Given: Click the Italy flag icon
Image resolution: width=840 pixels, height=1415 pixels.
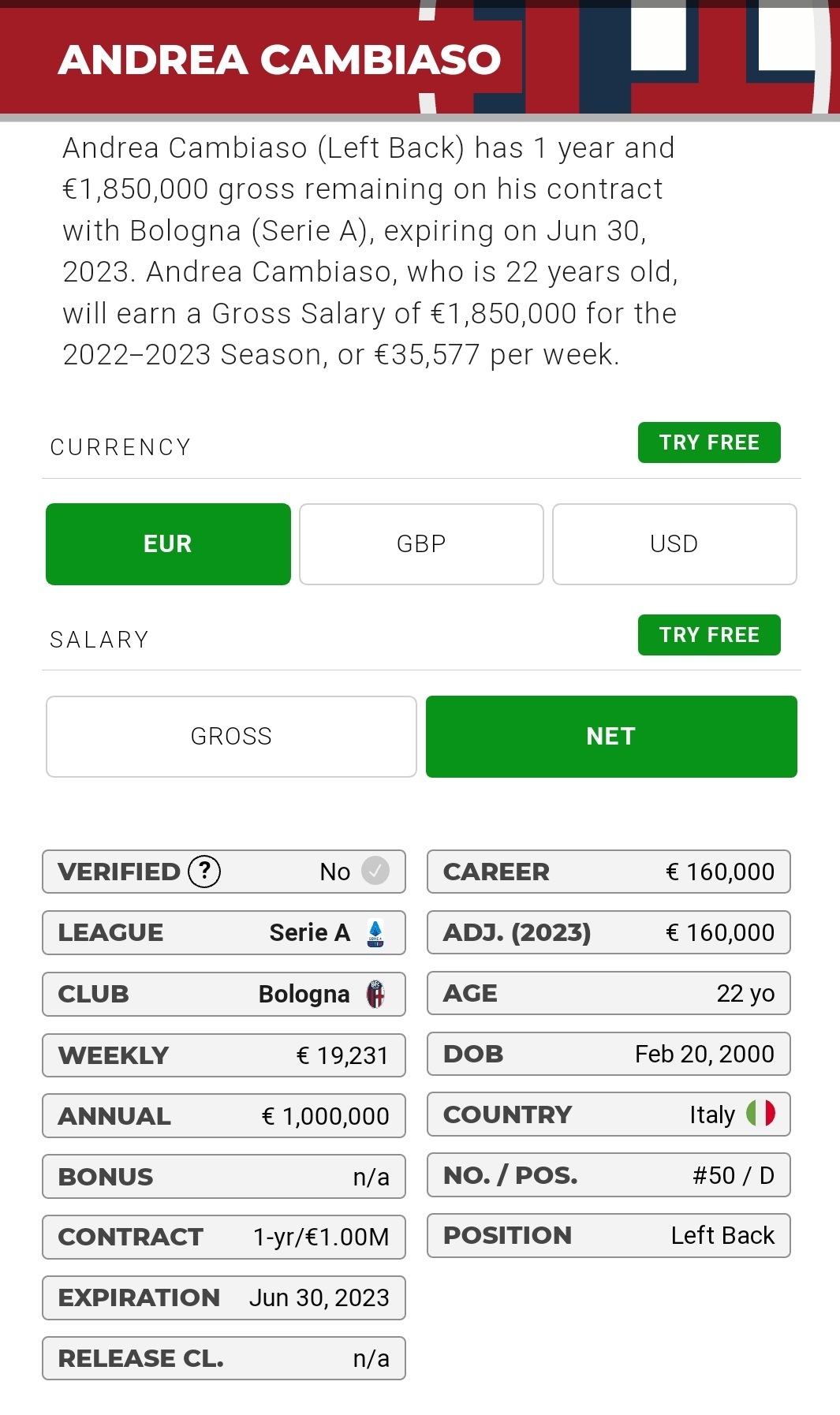Looking at the screenshot, I should pyautogui.click(x=761, y=1114).
